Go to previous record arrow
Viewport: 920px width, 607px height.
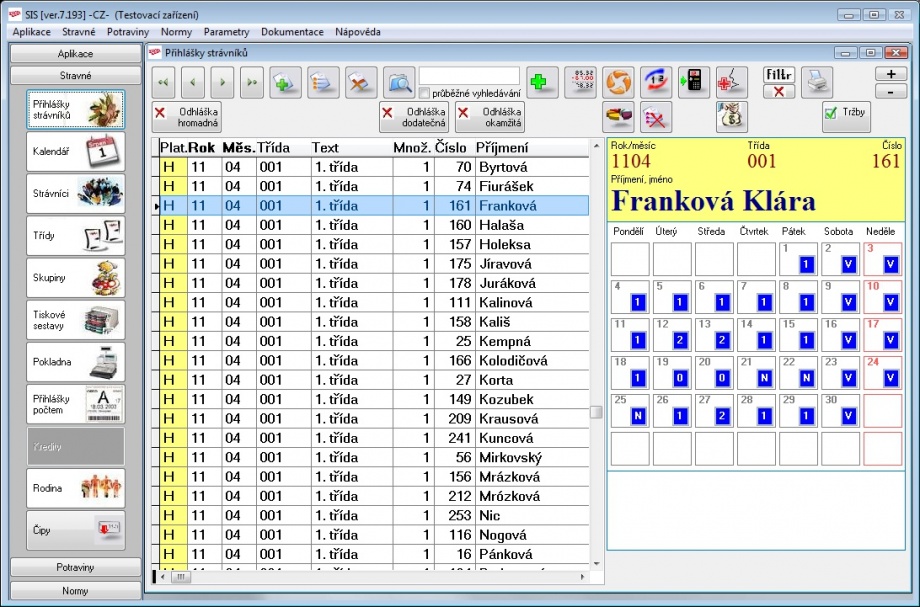[x=193, y=83]
